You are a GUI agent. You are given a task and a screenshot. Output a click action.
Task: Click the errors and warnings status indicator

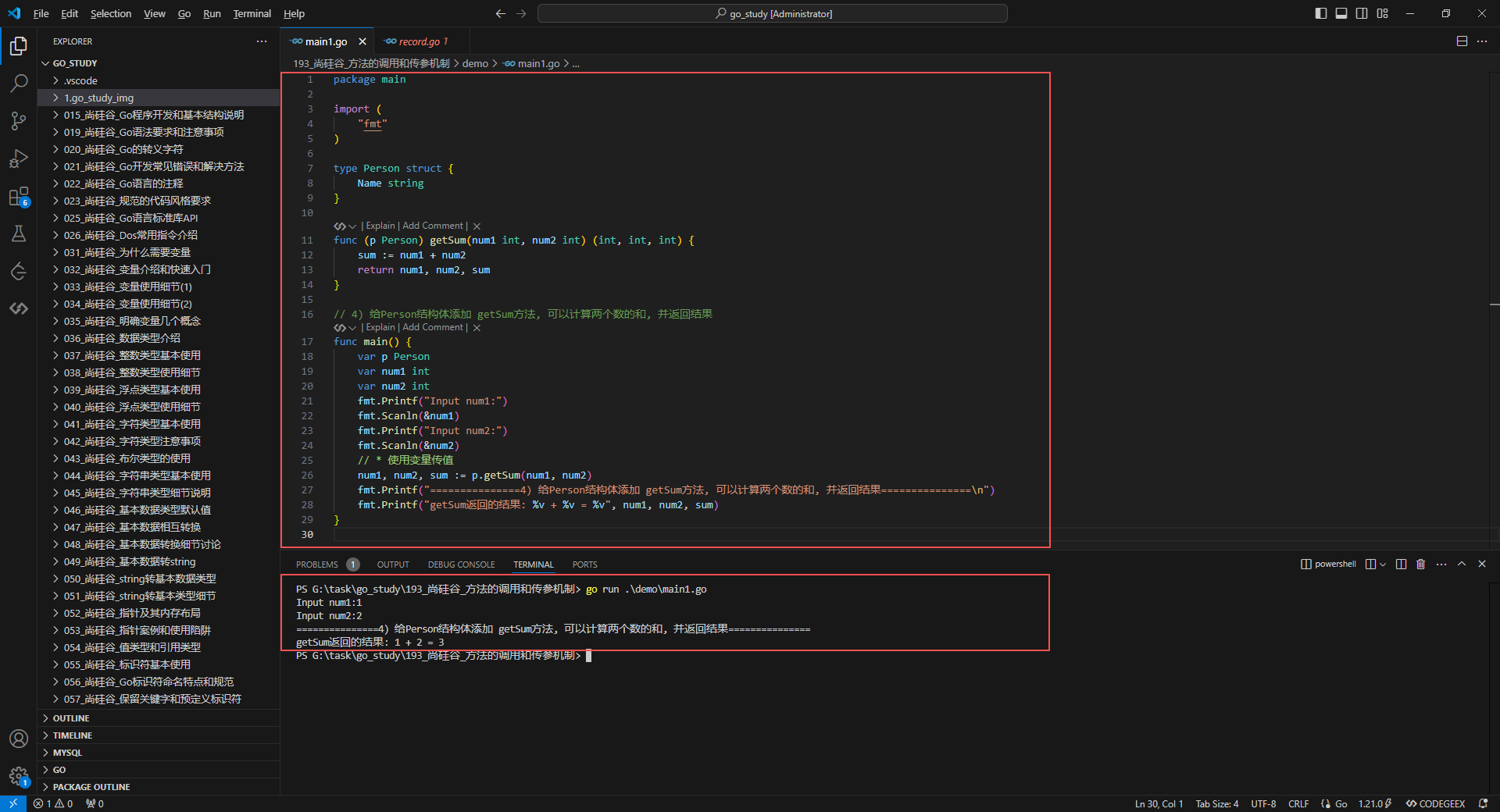point(53,803)
